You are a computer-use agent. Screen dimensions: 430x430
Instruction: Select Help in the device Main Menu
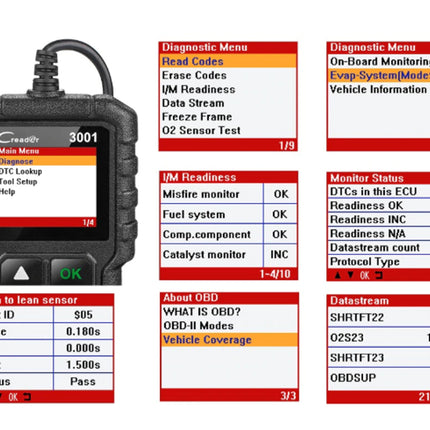tap(7, 192)
